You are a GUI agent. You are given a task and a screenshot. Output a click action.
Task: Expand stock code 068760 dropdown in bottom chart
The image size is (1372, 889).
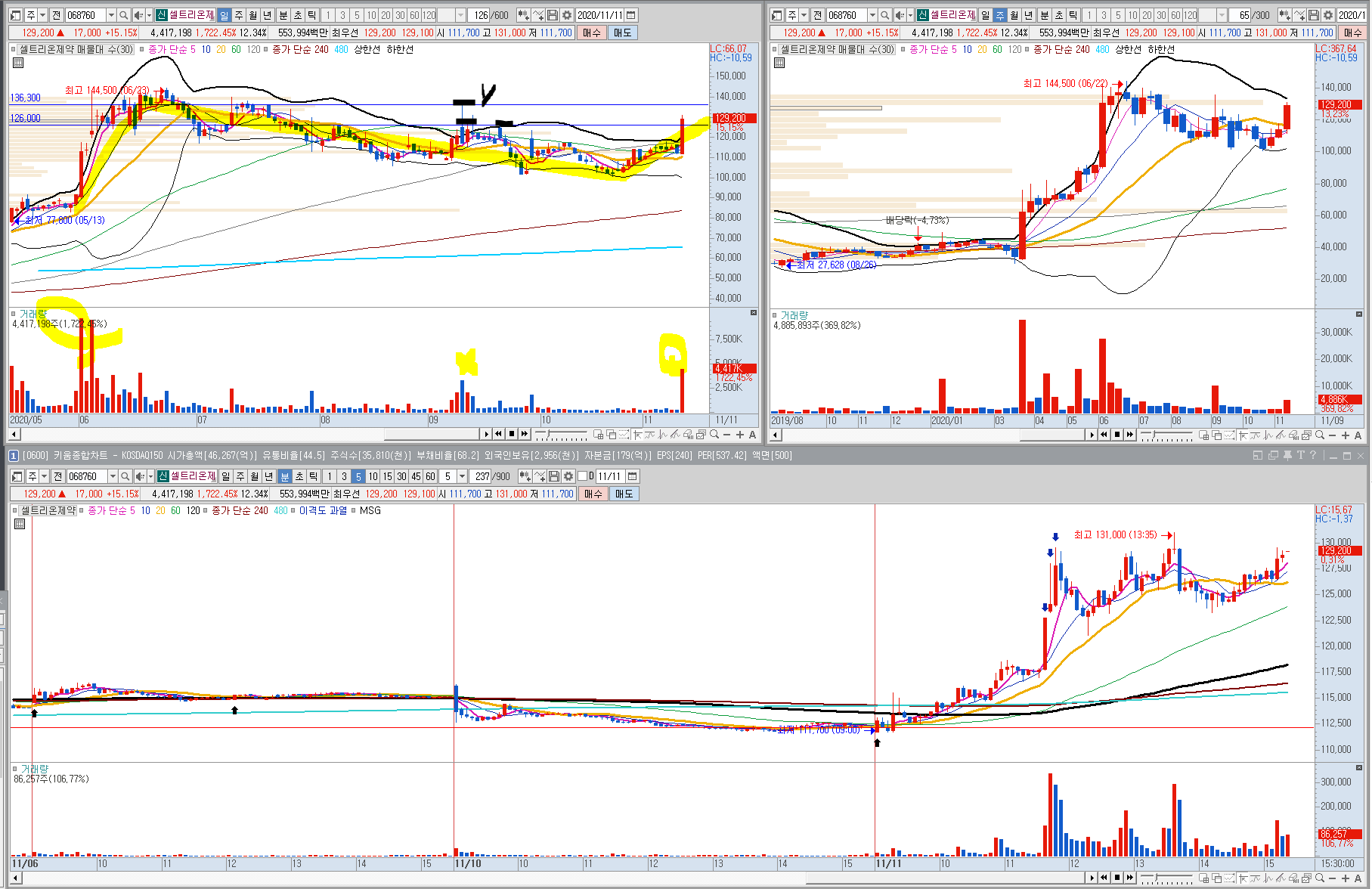[113, 476]
